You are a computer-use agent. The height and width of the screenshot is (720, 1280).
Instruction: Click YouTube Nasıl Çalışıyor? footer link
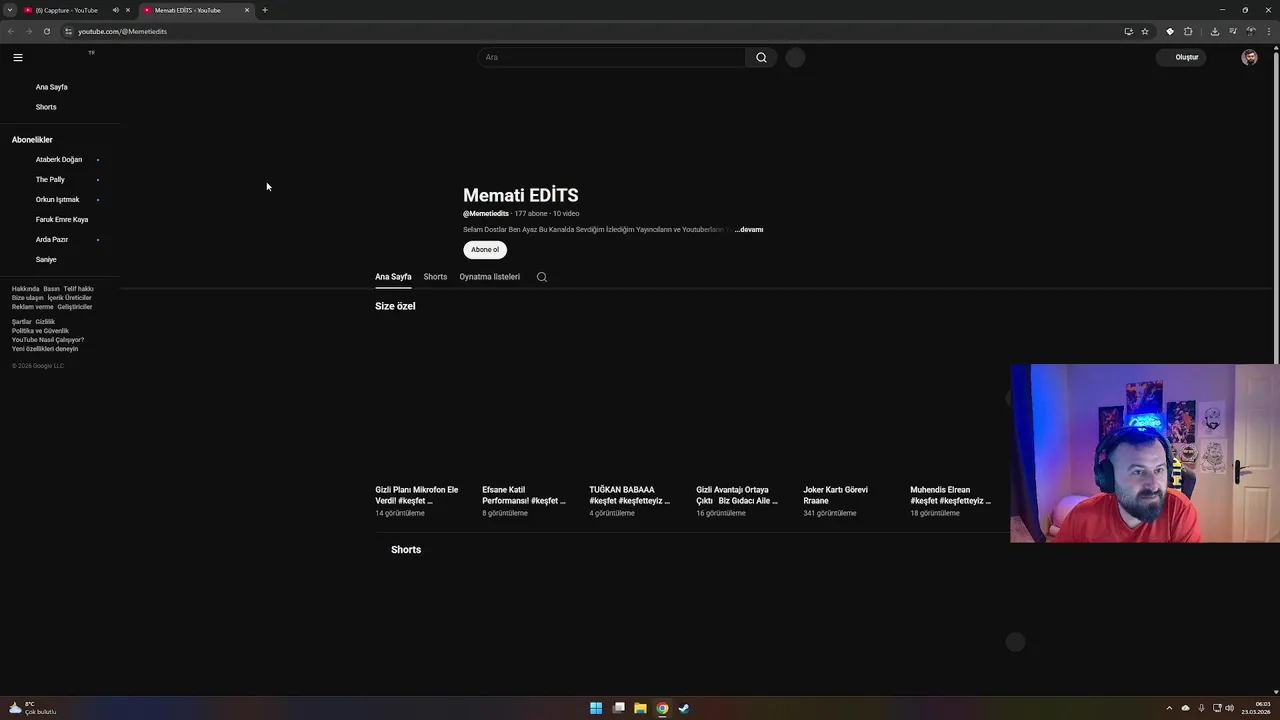coord(48,340)
